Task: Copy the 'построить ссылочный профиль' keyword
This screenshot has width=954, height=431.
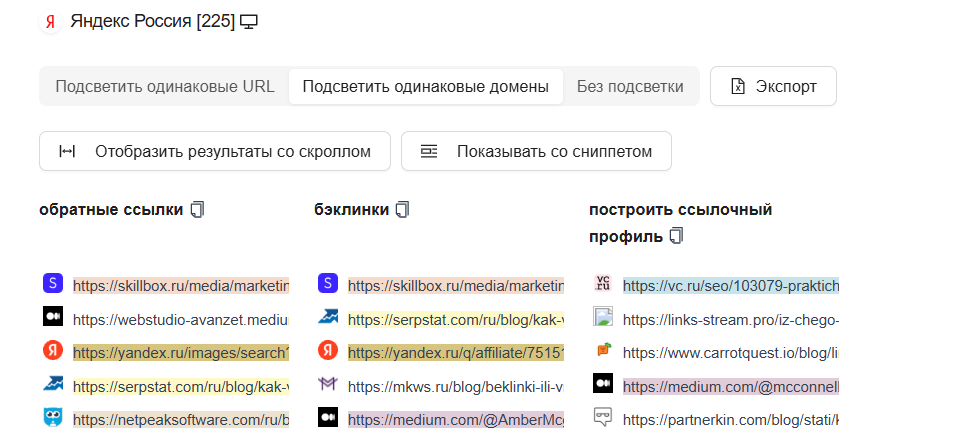Action: (x=677, y=237)
